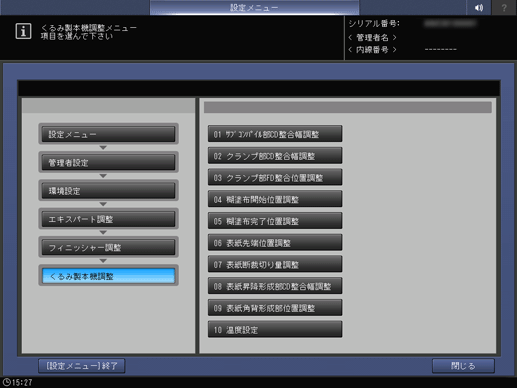Open 06 表紙先端位置調整
The height and width of the screenshot is (388, 517).
(275, 242)
